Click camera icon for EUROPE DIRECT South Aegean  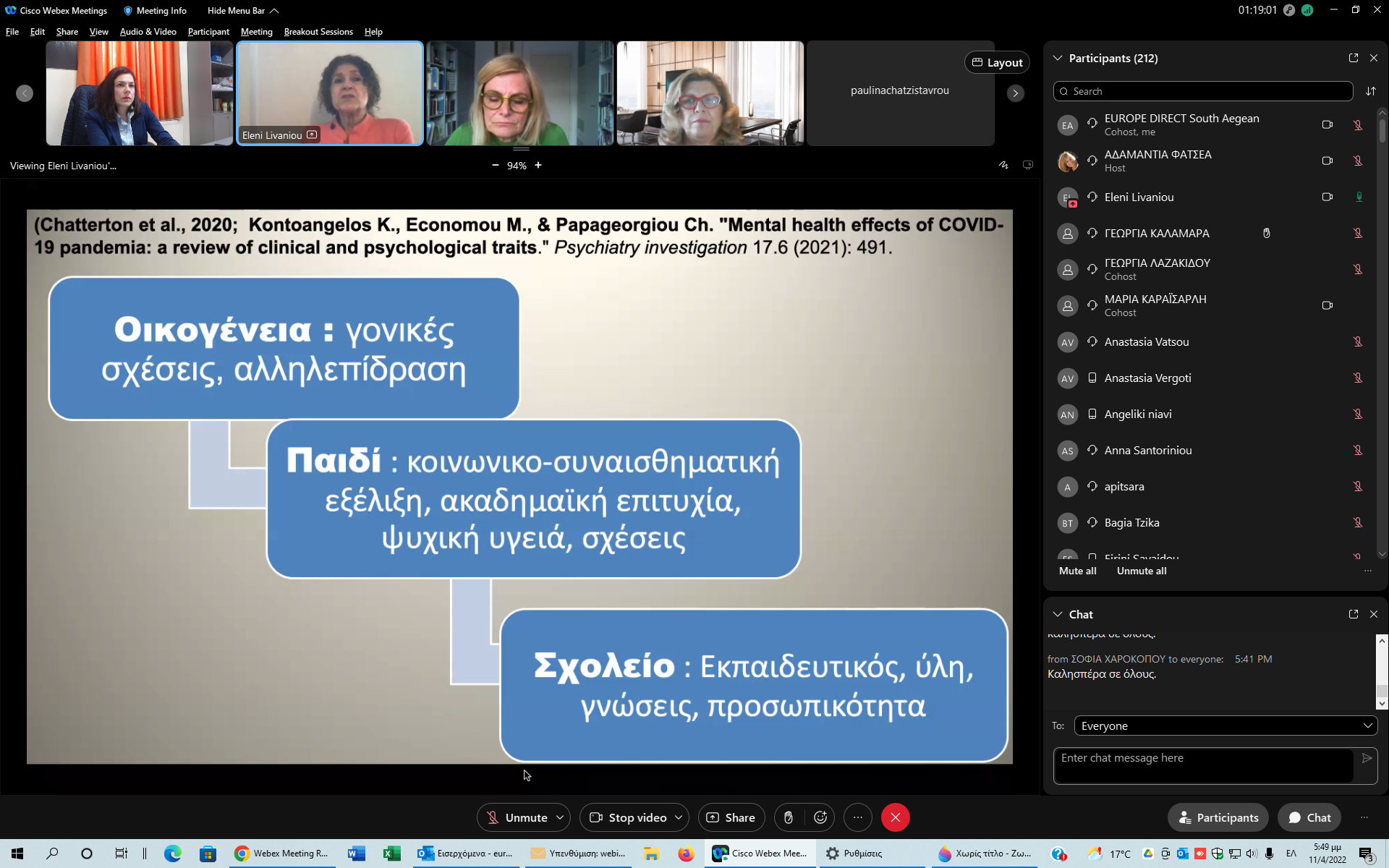(x=1328, y=124)
